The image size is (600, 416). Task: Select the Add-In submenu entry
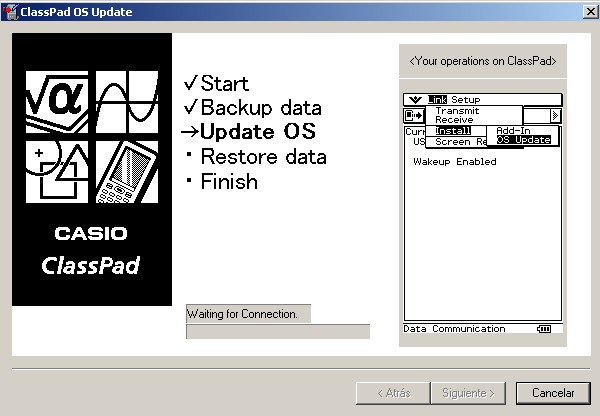(x=513, y=131)
